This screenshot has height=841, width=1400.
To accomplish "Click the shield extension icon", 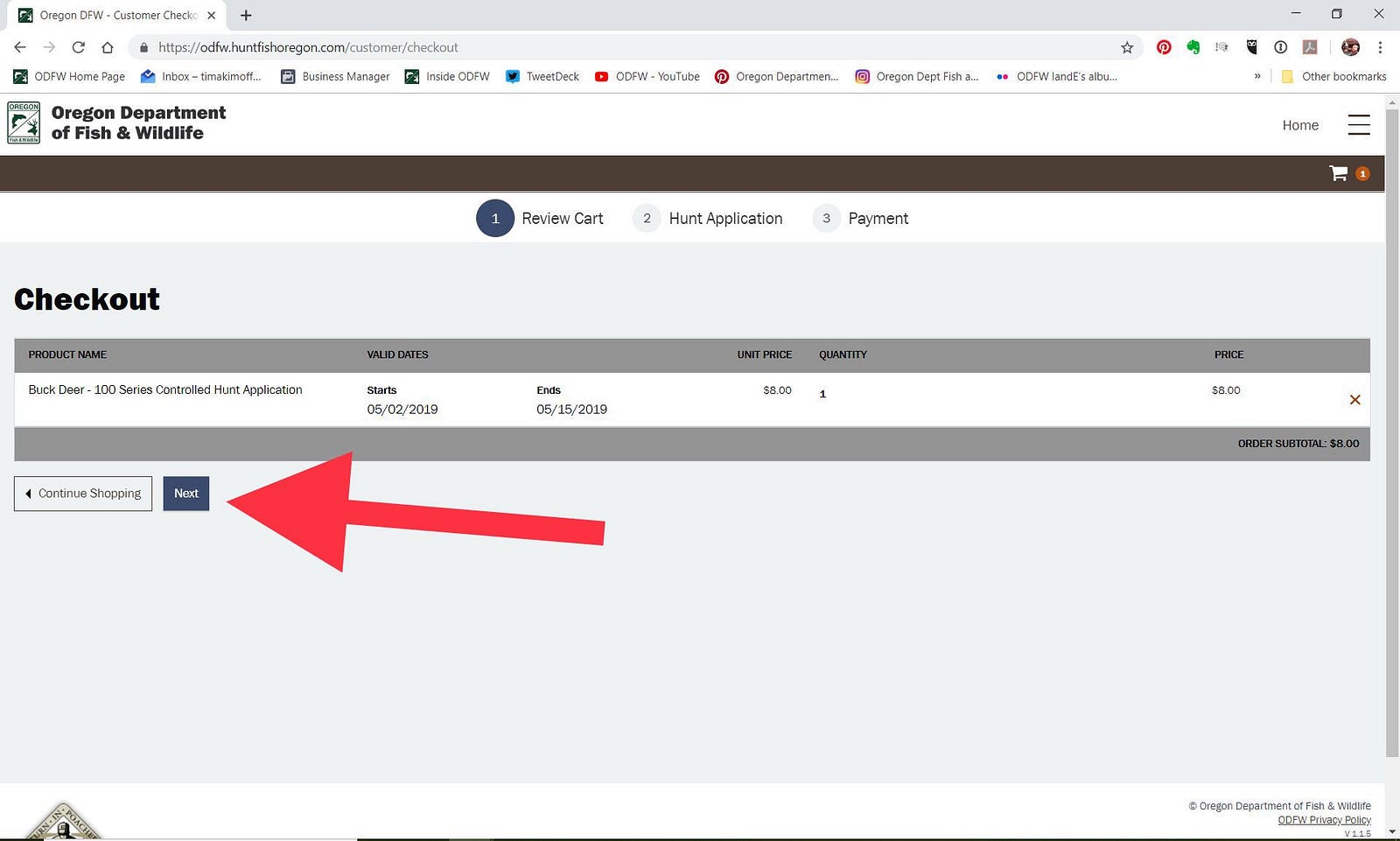I will 1251,47.
